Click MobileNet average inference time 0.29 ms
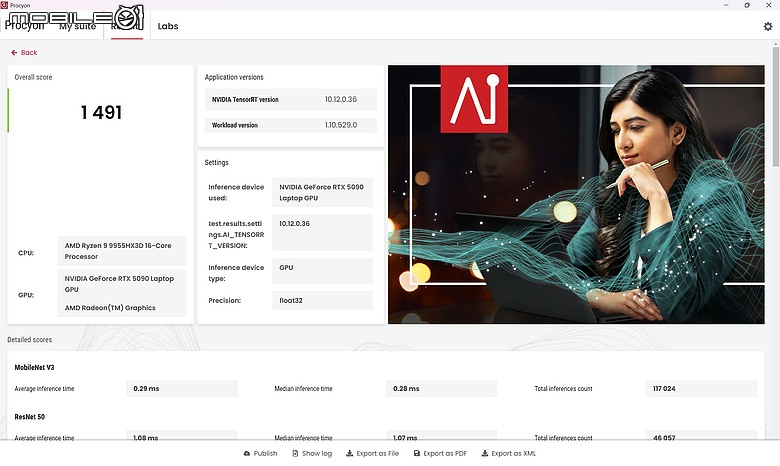This screenshot has height=466, width=780. 182,388
